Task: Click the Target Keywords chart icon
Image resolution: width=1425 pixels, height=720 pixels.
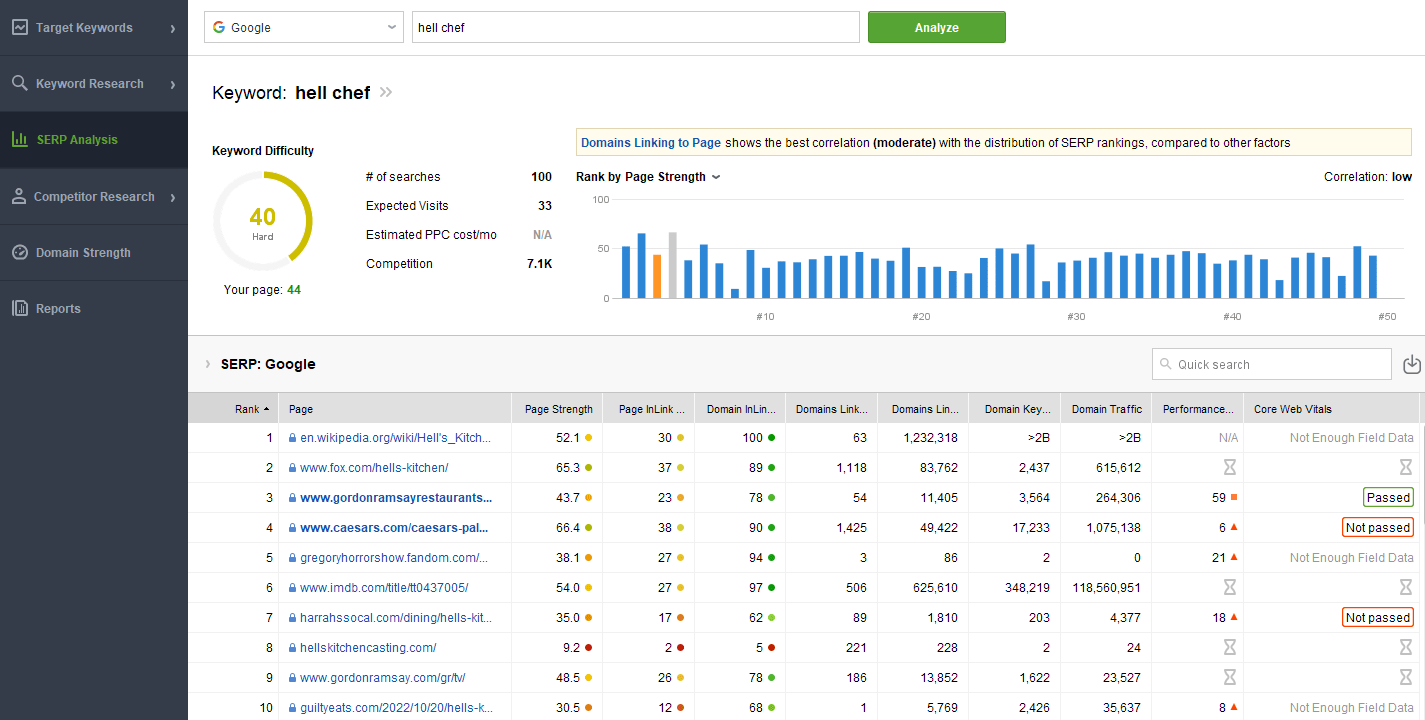Action: click(20, 28)
